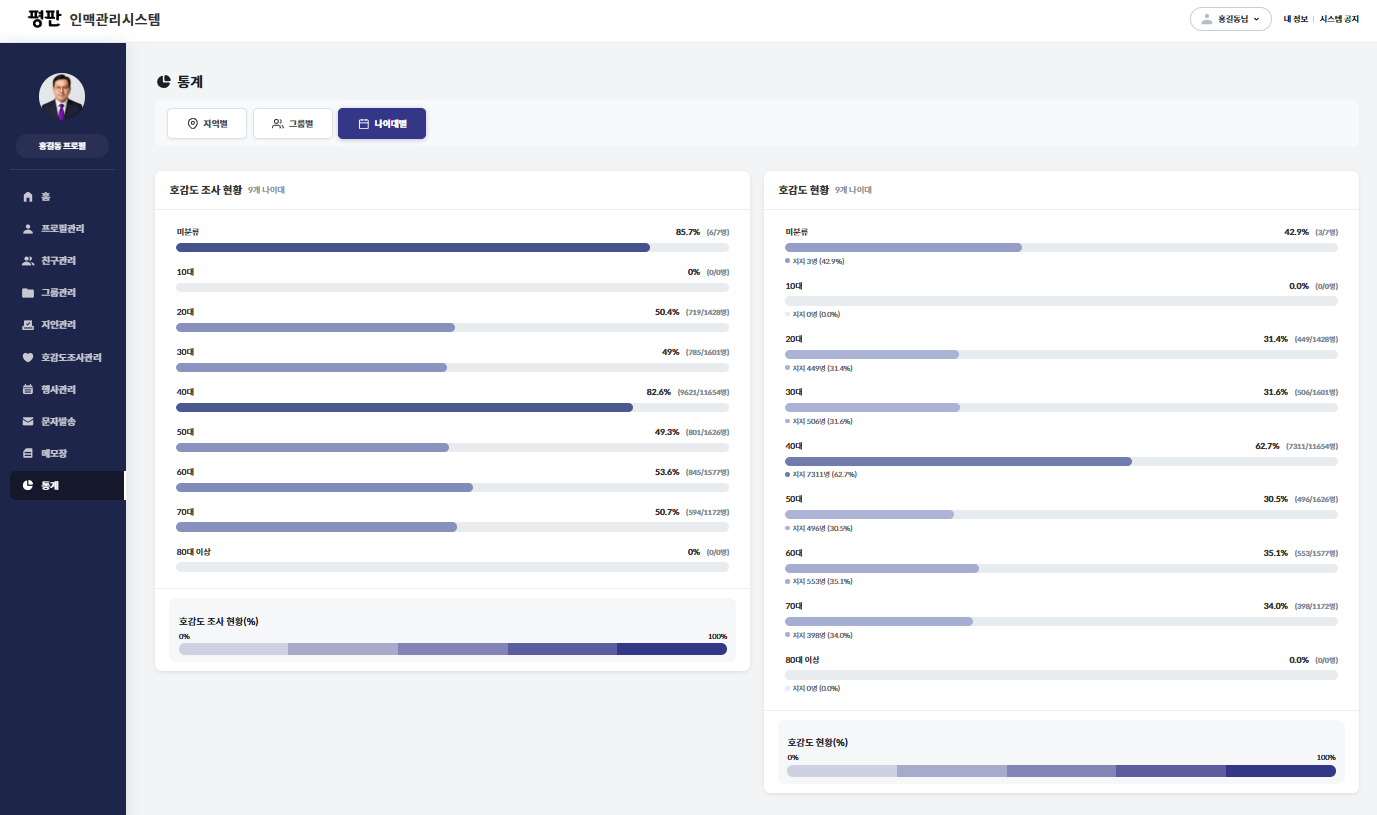Switch to the 지역별 tab
The height and width of the screenshot is (815, 1377).
pyautogui.click(x=207, y=124)
